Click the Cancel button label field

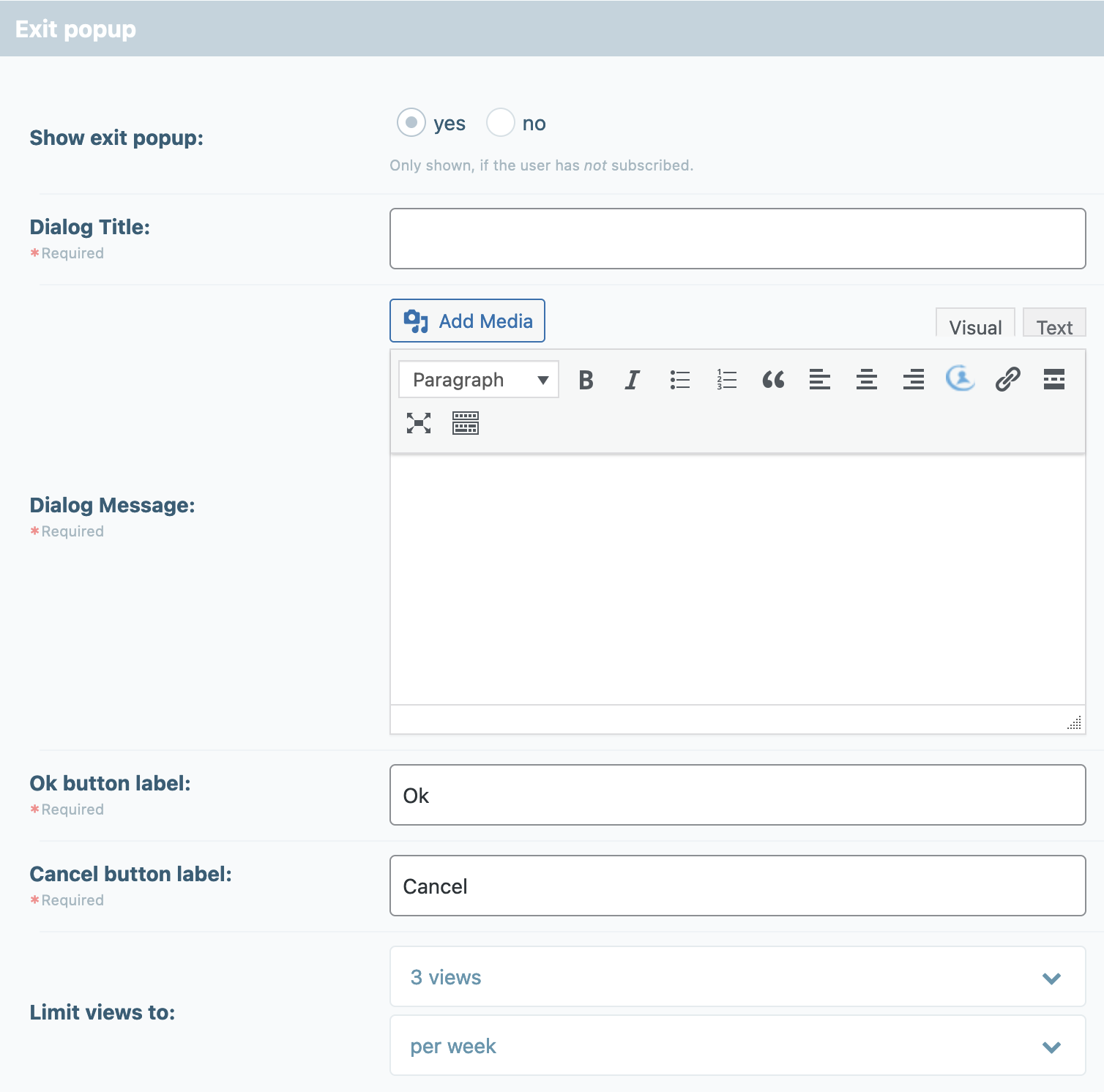(738, 886)
